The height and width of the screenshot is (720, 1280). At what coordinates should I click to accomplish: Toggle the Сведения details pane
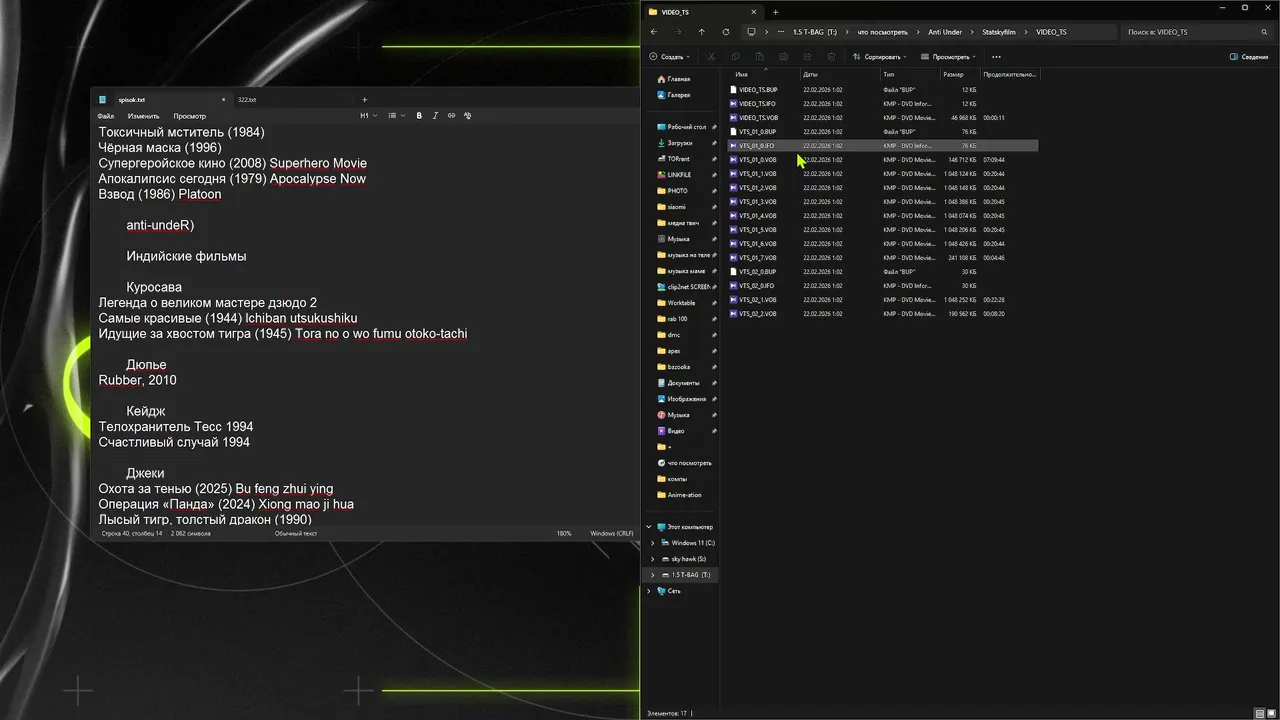coord(1249,57)
